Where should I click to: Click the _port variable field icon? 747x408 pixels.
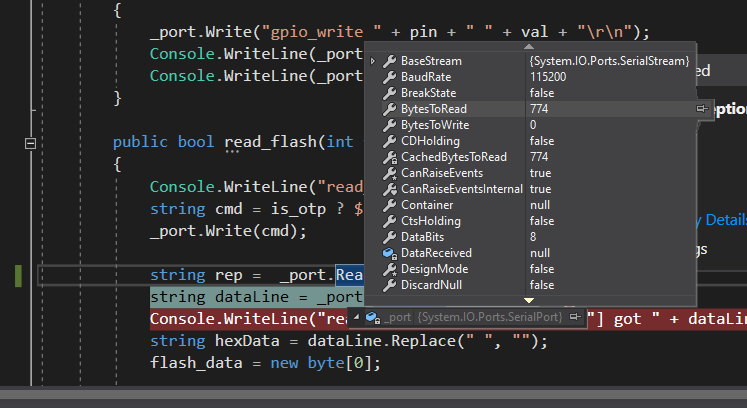[x=373, y=317]
